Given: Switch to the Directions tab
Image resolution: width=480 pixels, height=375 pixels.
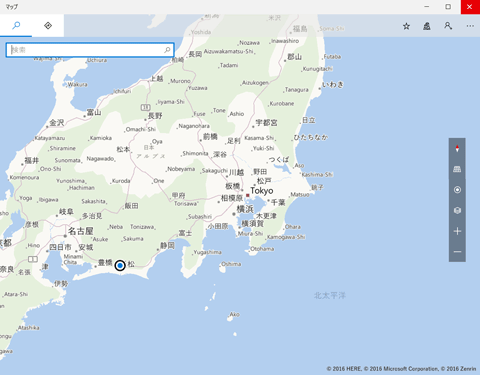Looking at the screenshot, I should 48,25.
